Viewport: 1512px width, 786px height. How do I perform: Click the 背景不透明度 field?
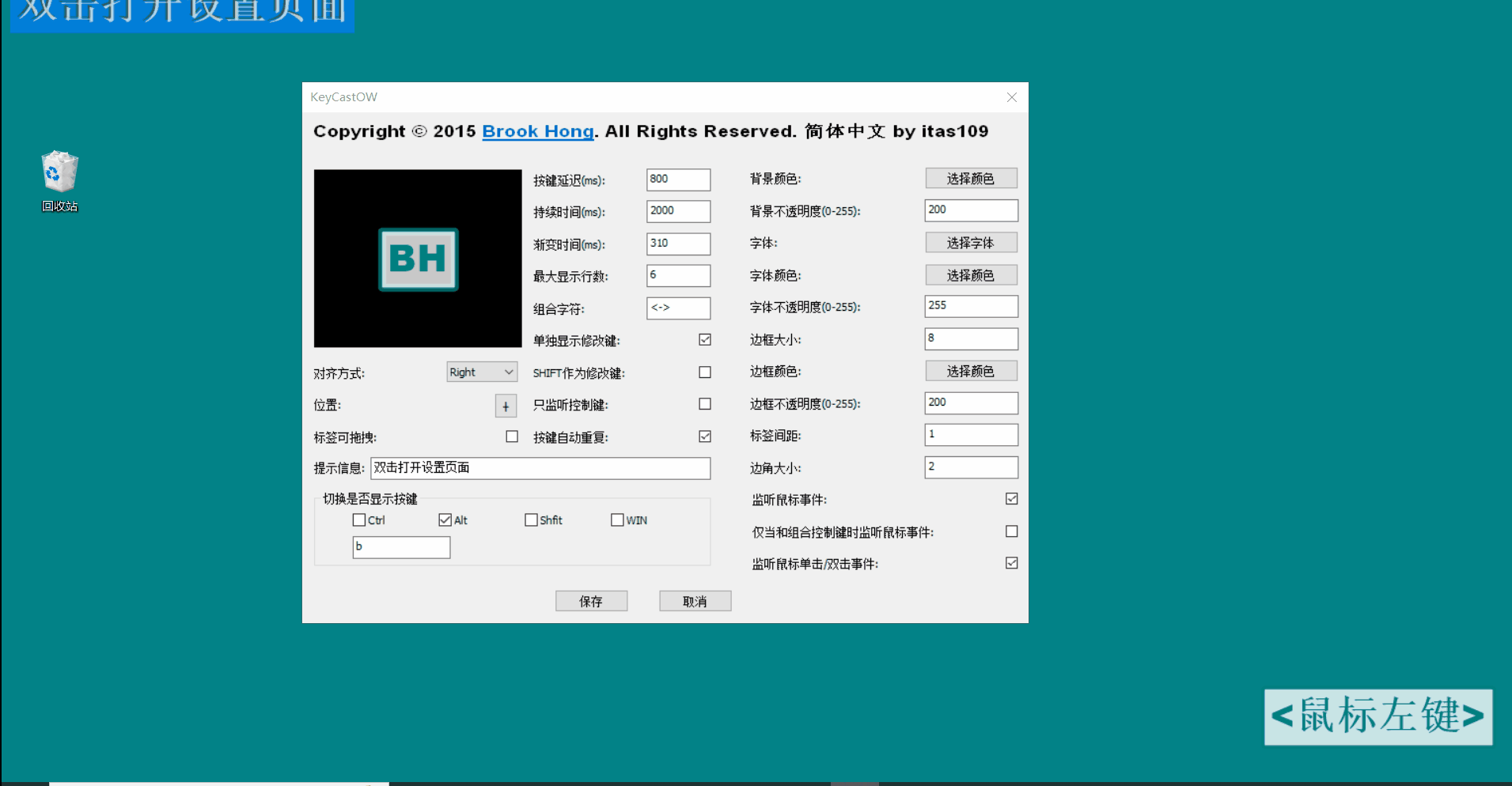tap(971, 210)
